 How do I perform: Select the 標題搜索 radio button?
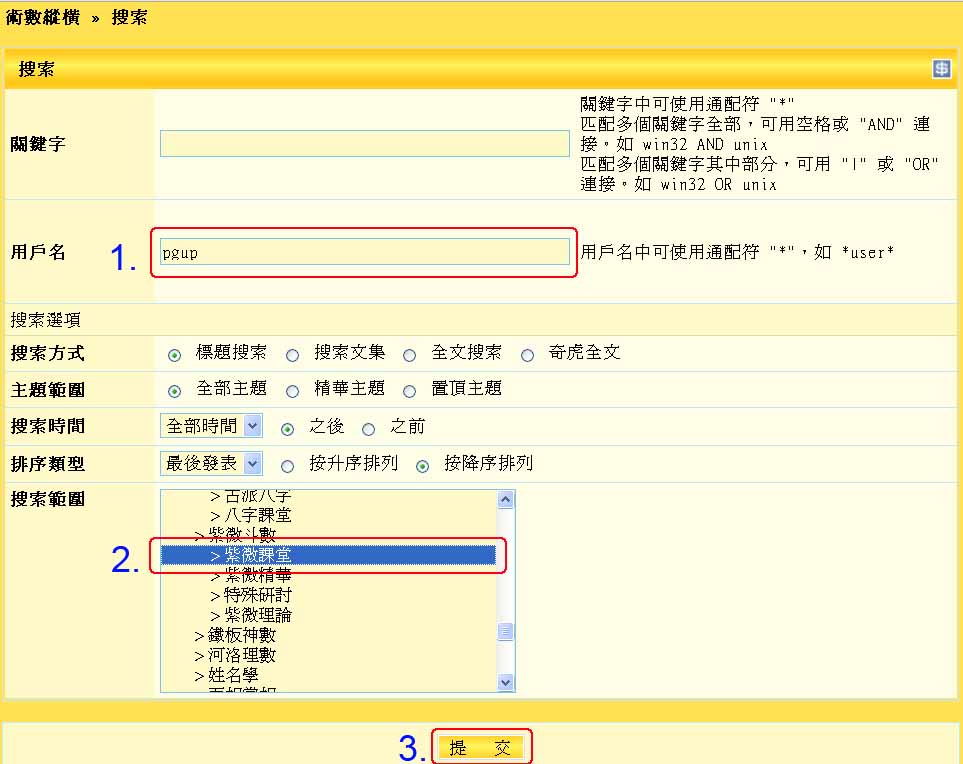(x=175, y=354)
